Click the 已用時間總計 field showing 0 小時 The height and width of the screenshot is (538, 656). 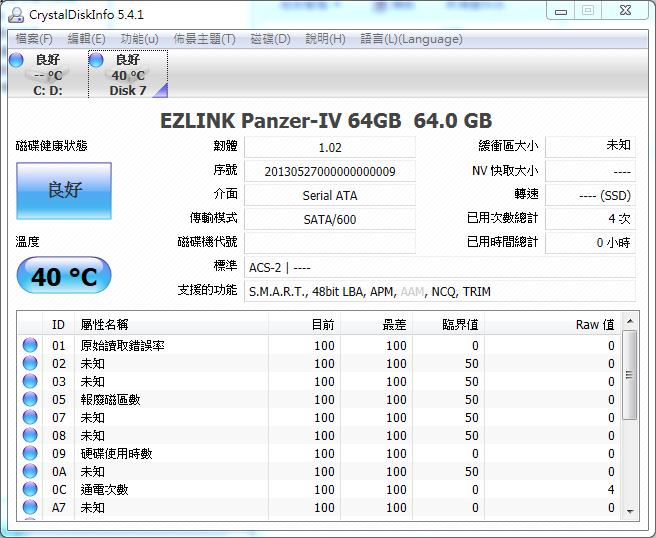[x=590, y=243]
